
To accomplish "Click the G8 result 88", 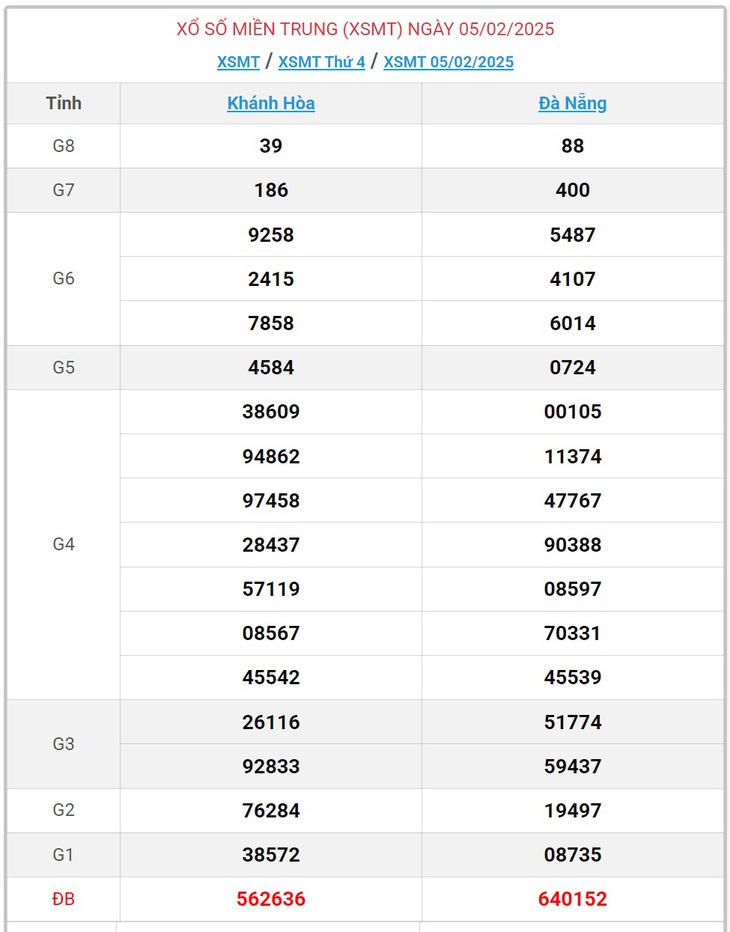I will click(x=572, y=146).
